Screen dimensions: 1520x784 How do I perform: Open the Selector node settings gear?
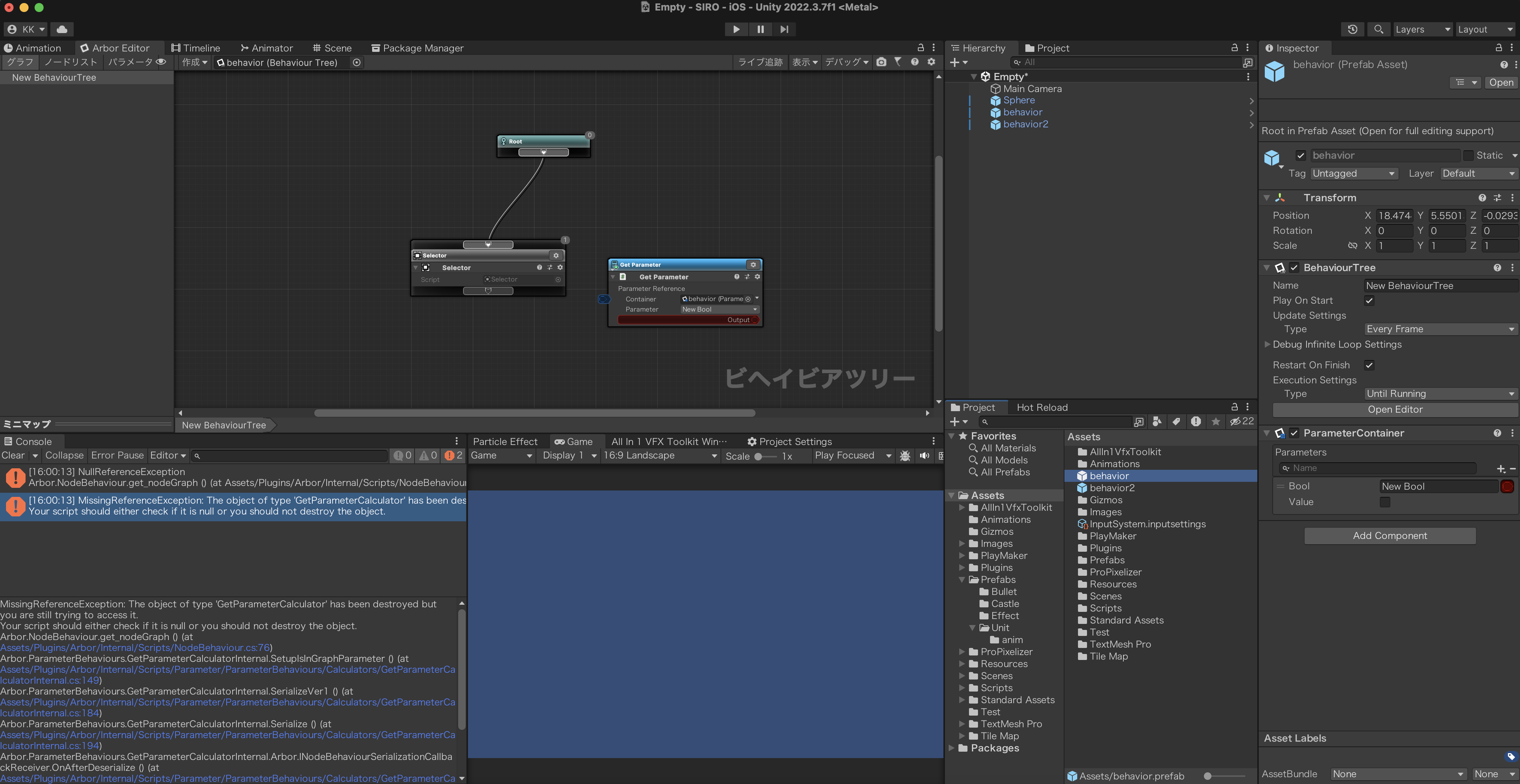point(556,256)
